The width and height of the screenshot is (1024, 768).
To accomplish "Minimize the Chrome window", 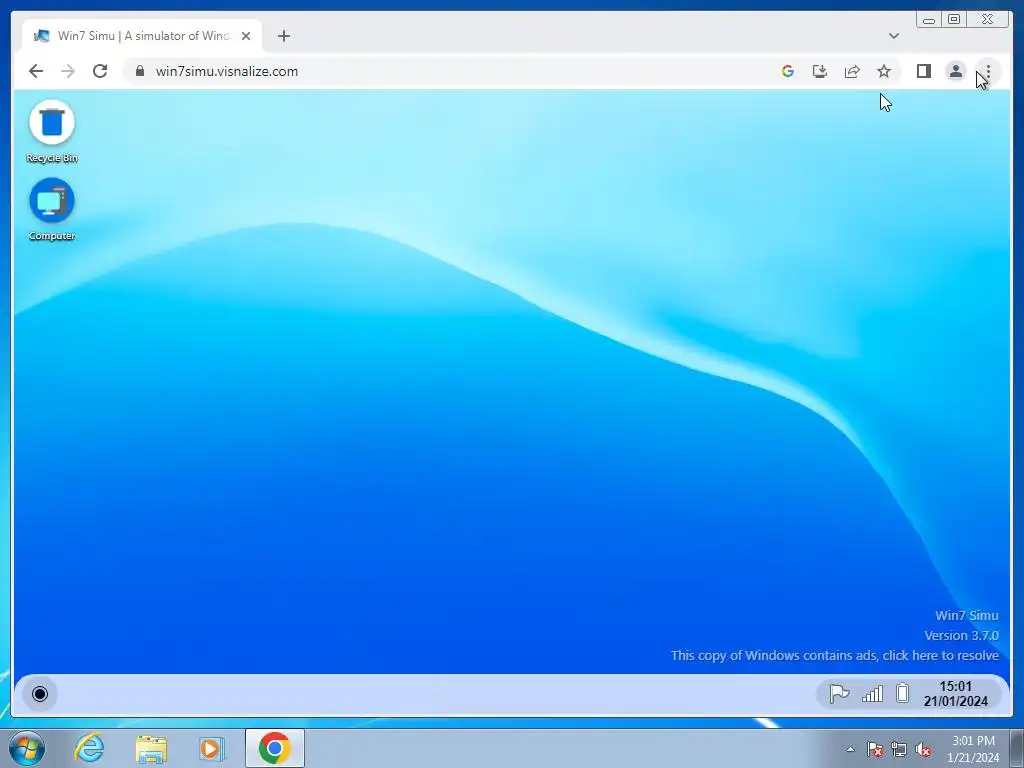I will (x=928, y=20).
